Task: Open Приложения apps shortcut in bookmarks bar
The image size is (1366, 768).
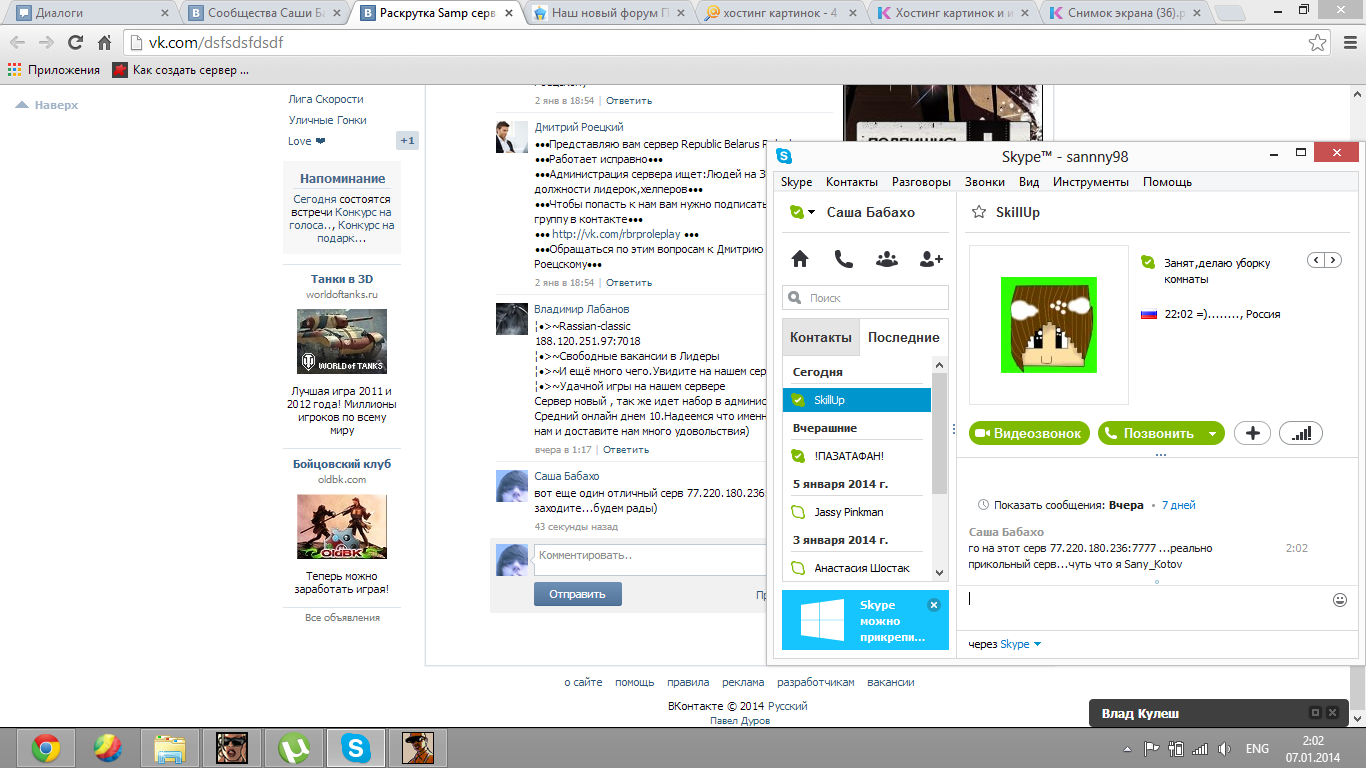Action: tap(54, 70)
